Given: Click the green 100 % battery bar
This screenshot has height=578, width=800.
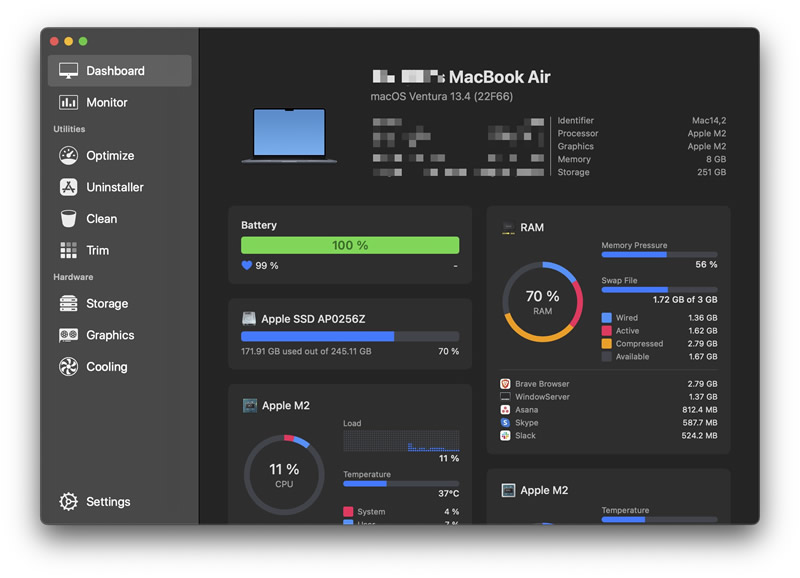Looking at the screenshot, I should (350, 245).
